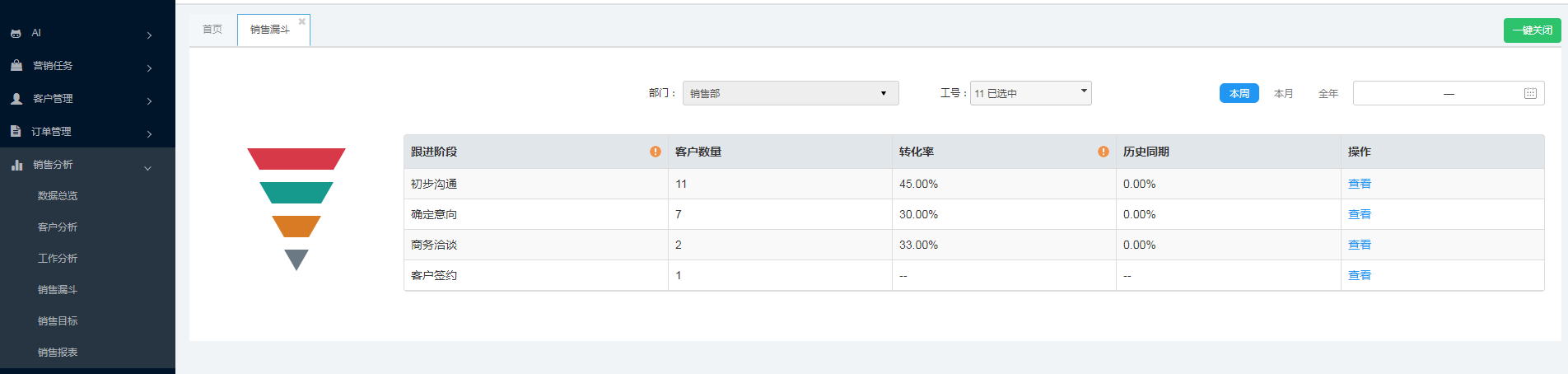Image resolution: width=1568 pixels, height=374 pixels.
Task: Open the 工号 employee ID dropdown
Action: point(1030,93)
